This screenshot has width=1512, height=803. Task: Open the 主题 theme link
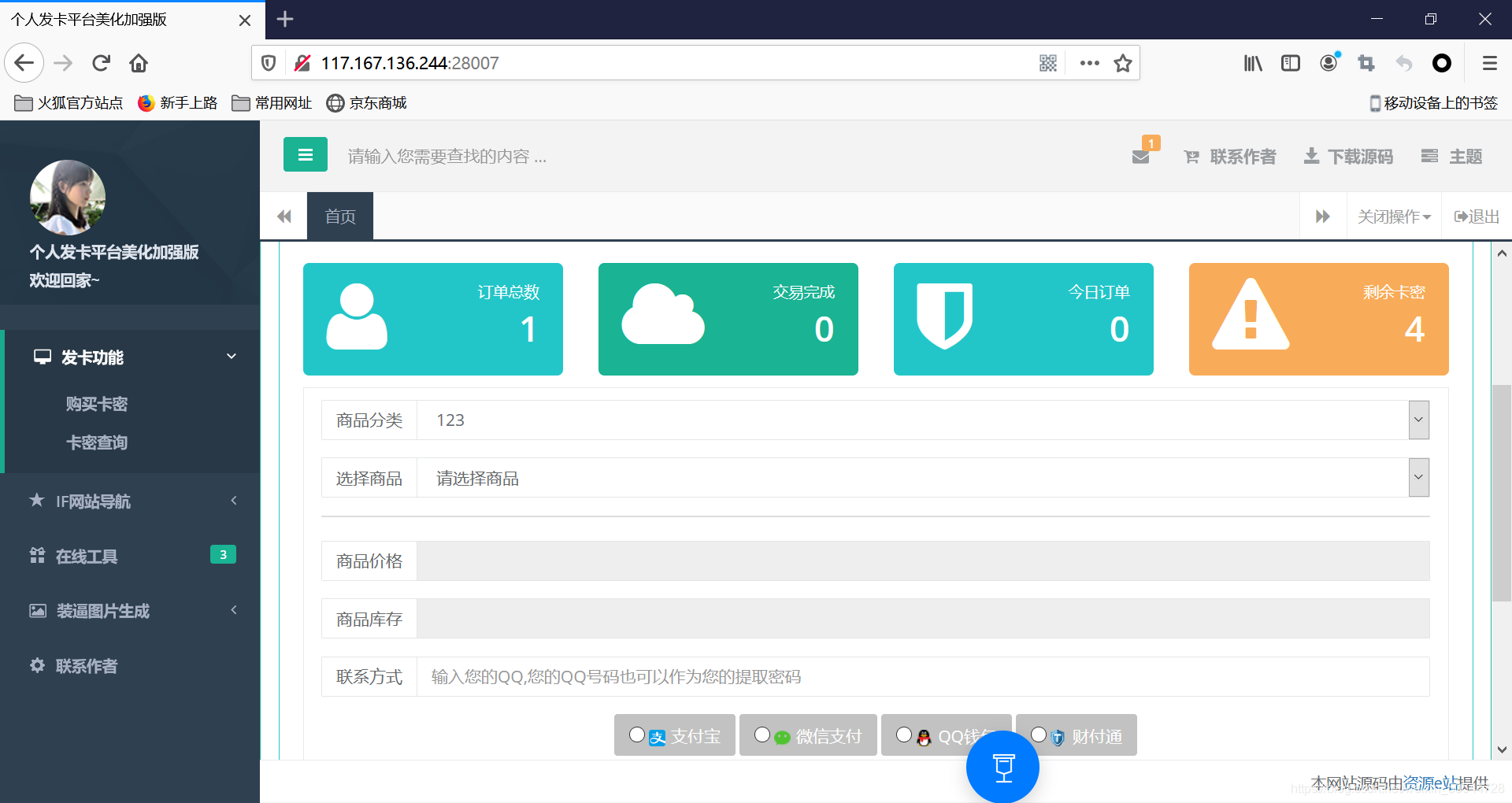(1452, 157)
